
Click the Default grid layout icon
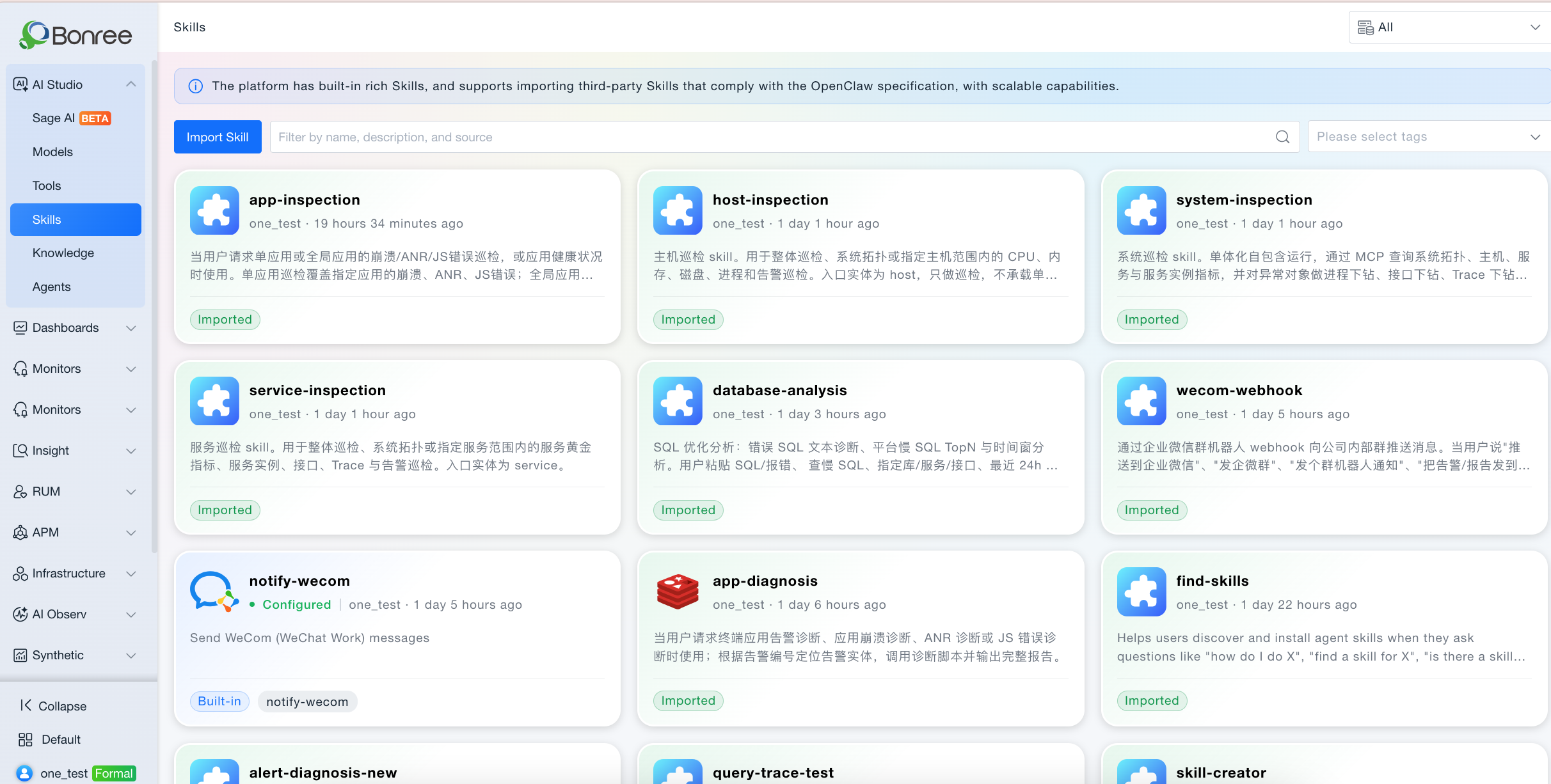pyautogui.click(x=26, y=739)
